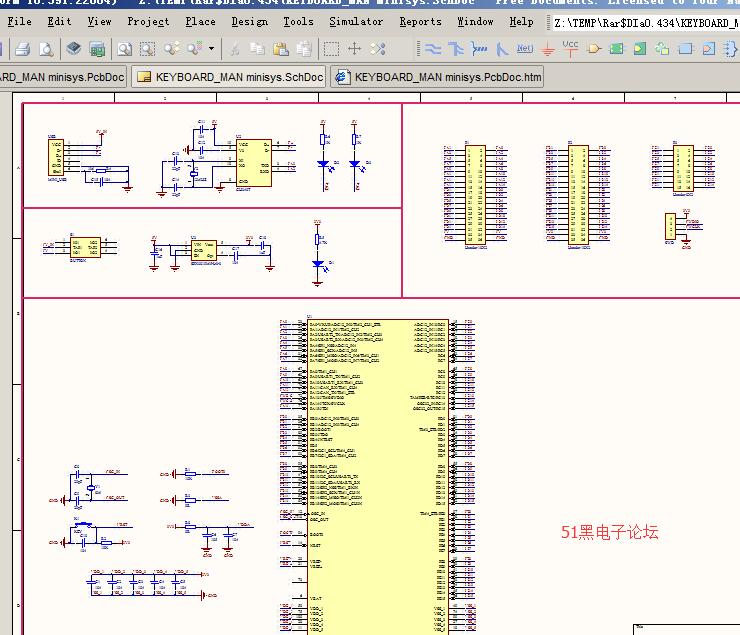This screenshot has height=635, width=740.
Task: Select the Place Wire tool
Action: 432,49
